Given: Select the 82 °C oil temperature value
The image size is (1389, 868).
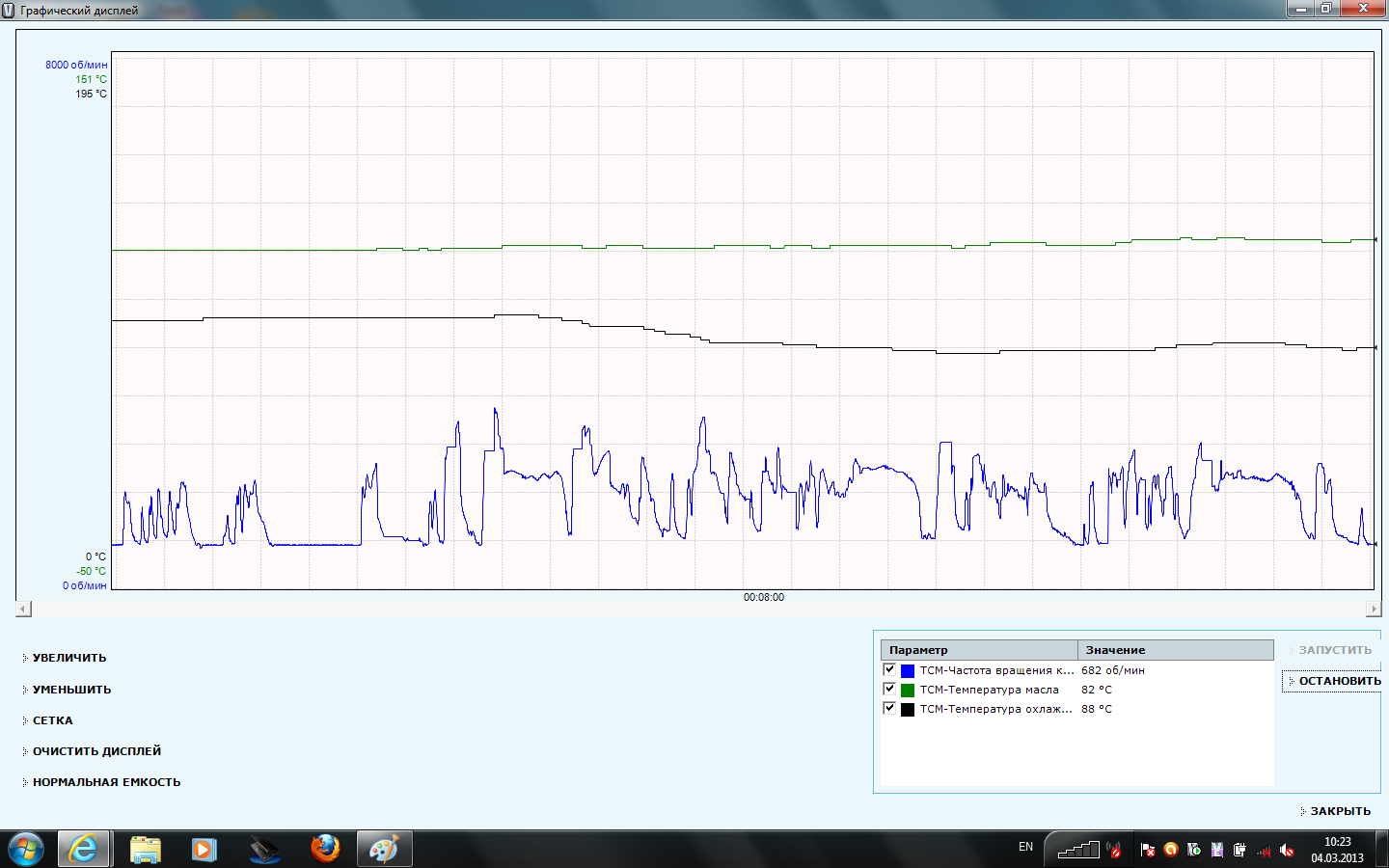Looking at the screenshot, I should [x=1097, y=690].
